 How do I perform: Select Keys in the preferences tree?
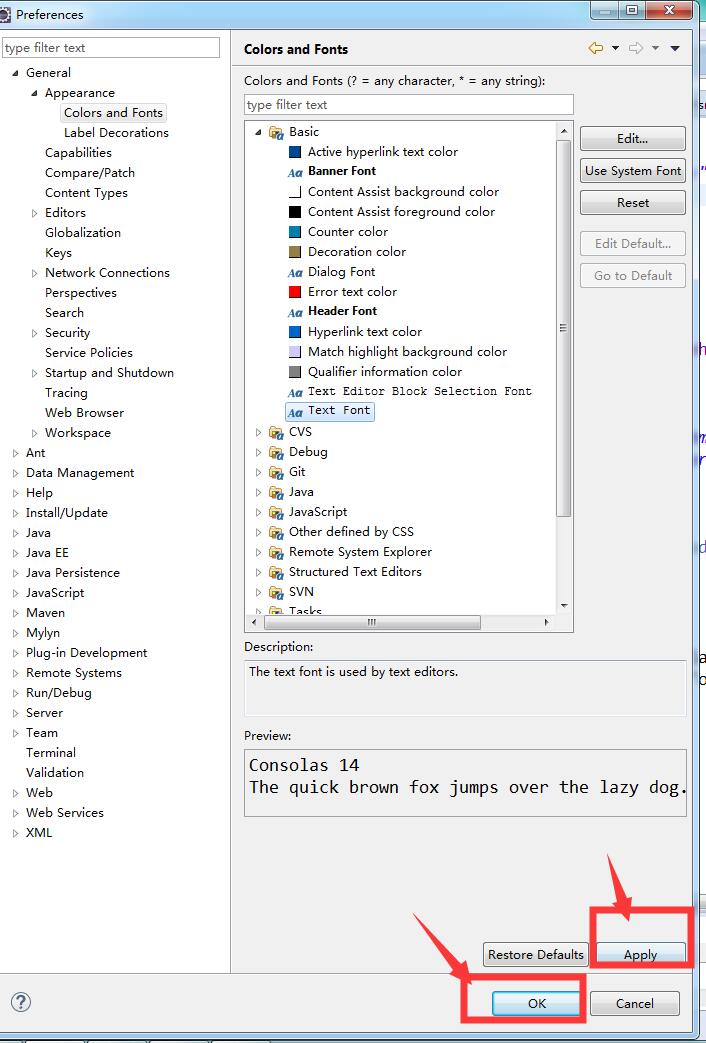(58, 253)
